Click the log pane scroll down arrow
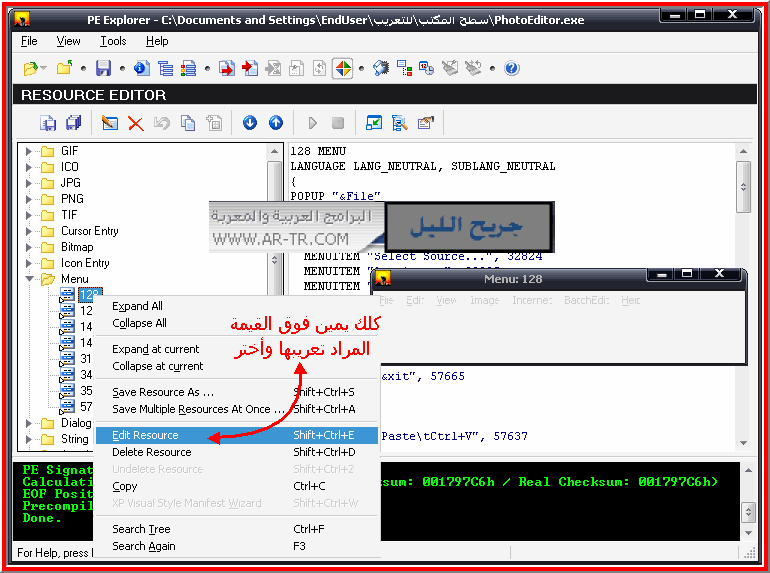 point(748,533)
